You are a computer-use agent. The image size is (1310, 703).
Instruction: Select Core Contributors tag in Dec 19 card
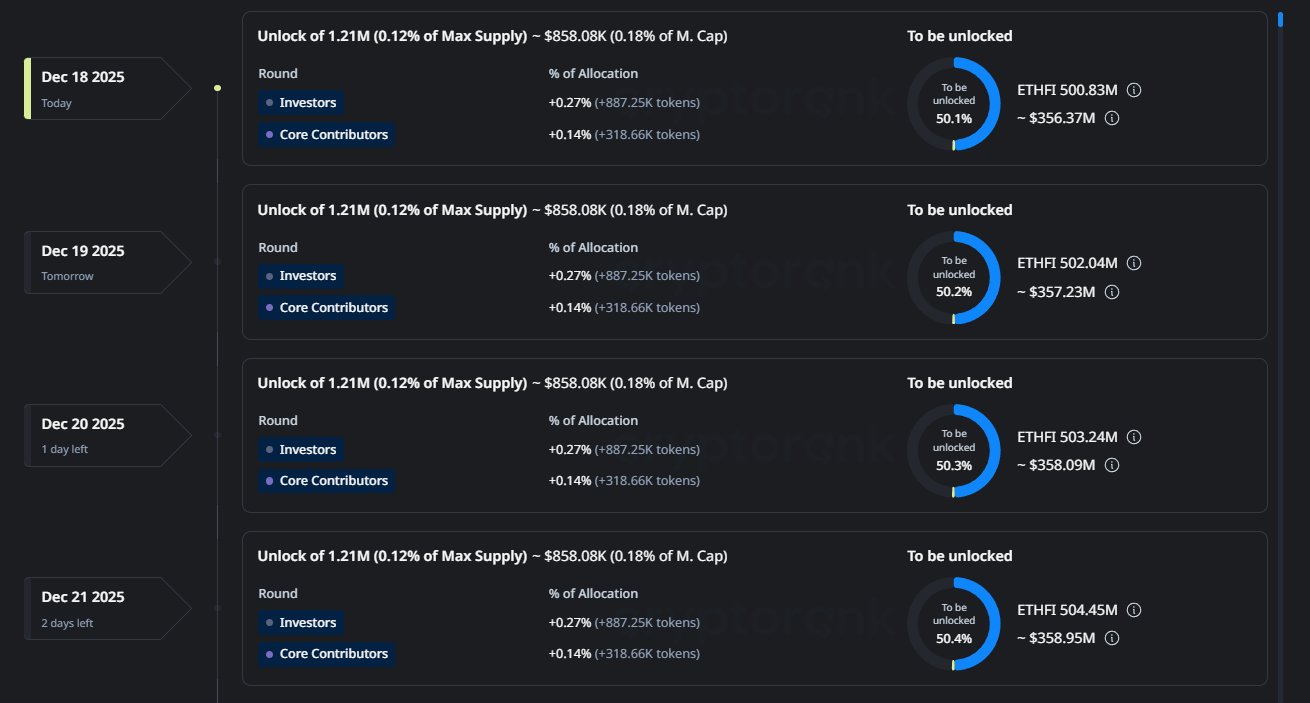click(325, 307)
